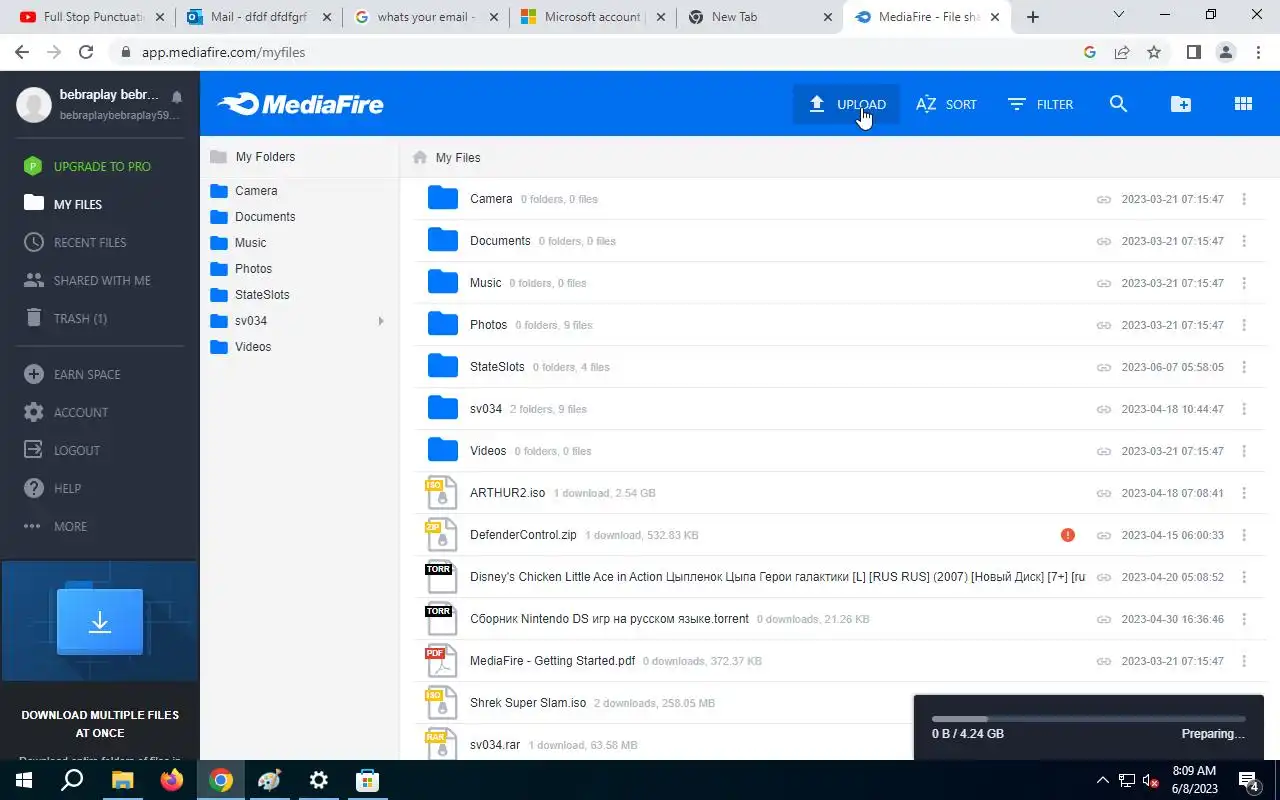
Task: Click the user profile avatar
Action: point(34,104)
